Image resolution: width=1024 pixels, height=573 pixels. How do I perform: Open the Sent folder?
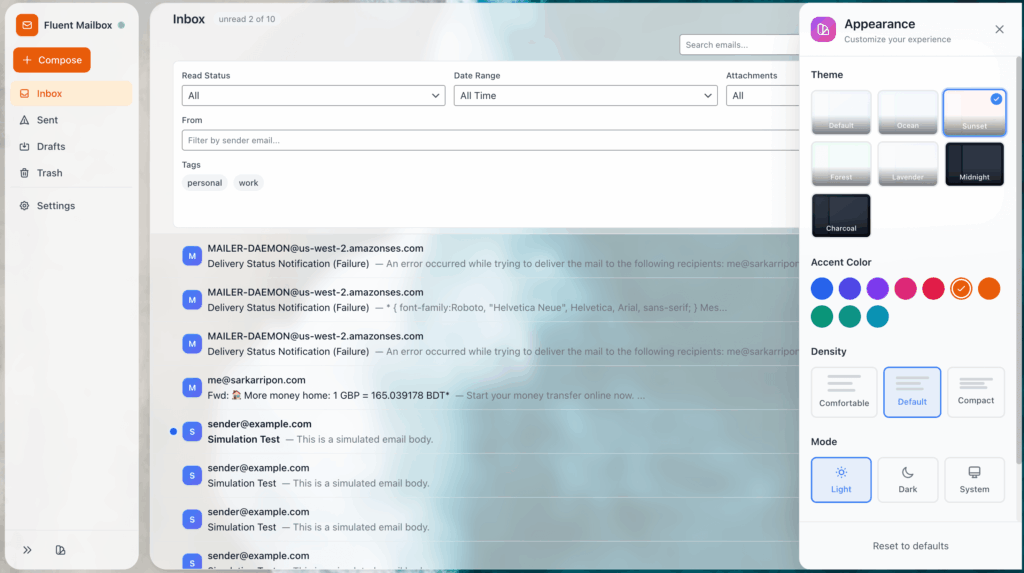(x=48, y=120)
